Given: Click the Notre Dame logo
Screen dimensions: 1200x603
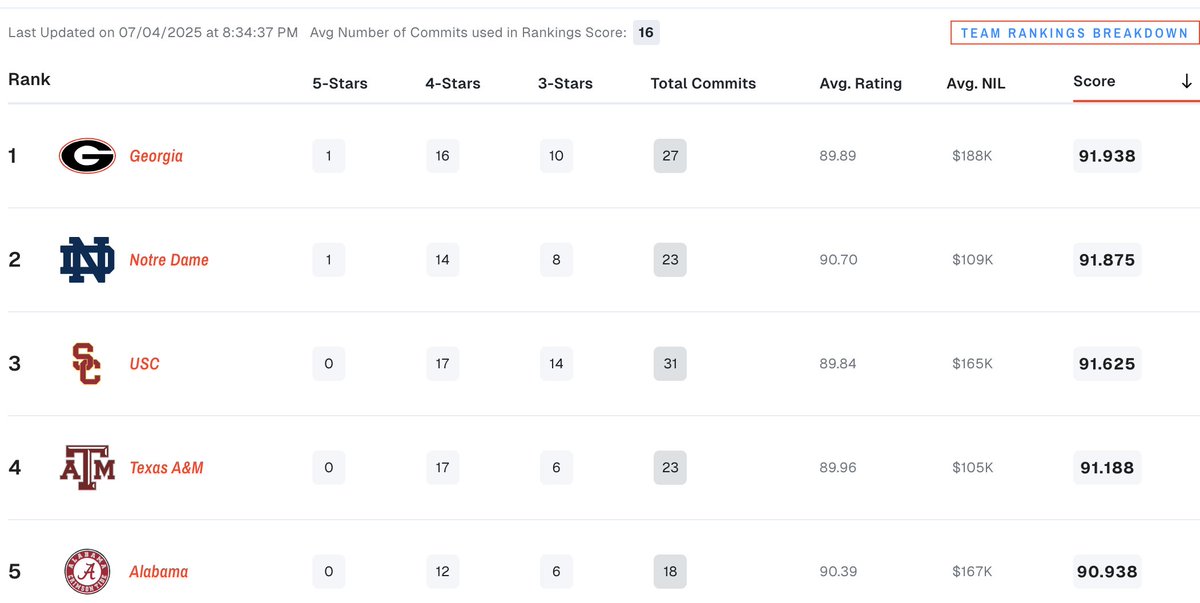Looking at the screenshot, I should pos(87,260).
